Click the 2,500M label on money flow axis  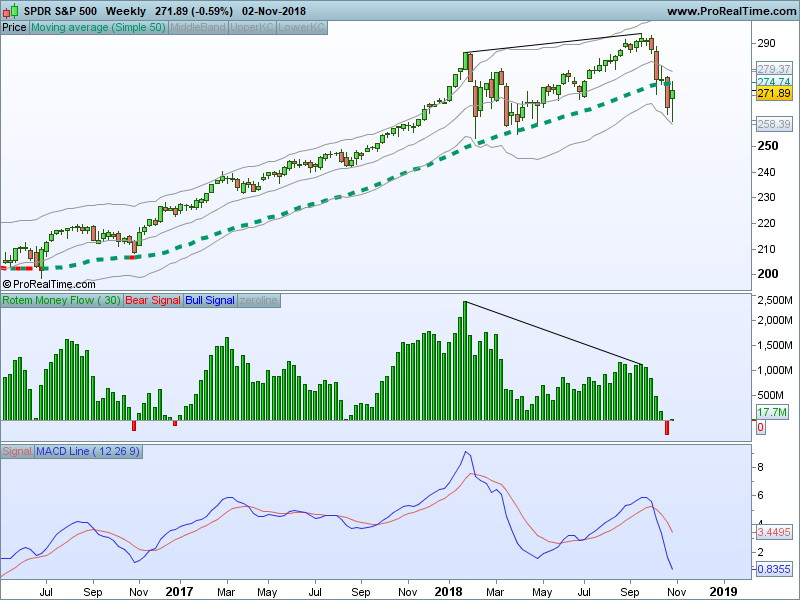[x=775, y=301]
